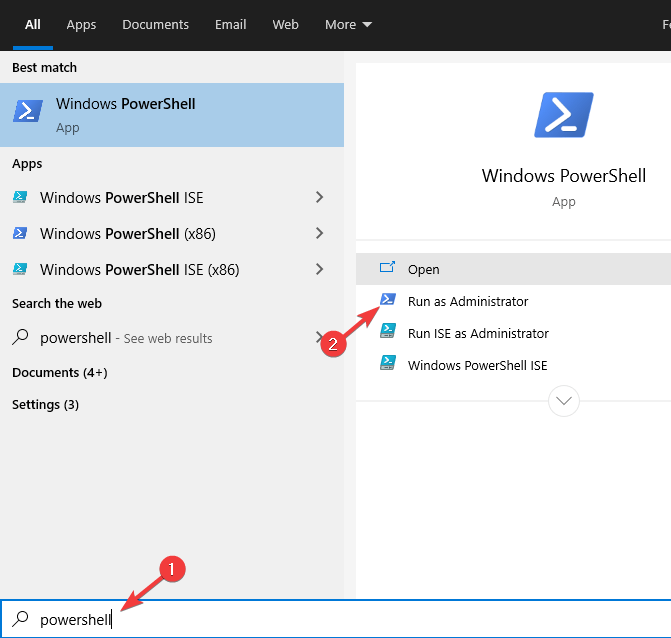
Task: Open the Documents filter tab
Action: 155,24
